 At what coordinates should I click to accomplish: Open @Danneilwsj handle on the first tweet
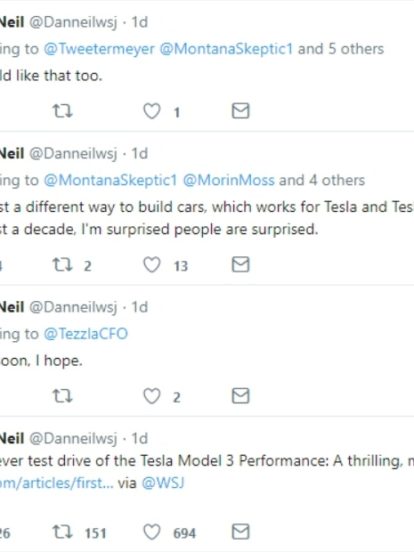(x=73, y=23)
